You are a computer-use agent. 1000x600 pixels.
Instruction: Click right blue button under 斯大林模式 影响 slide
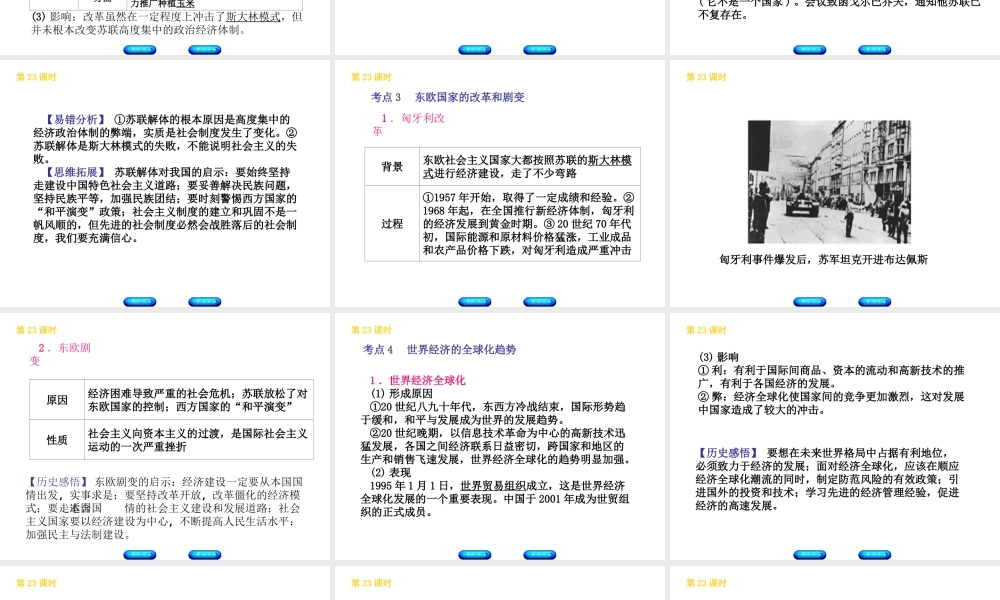tap(205, 50)
